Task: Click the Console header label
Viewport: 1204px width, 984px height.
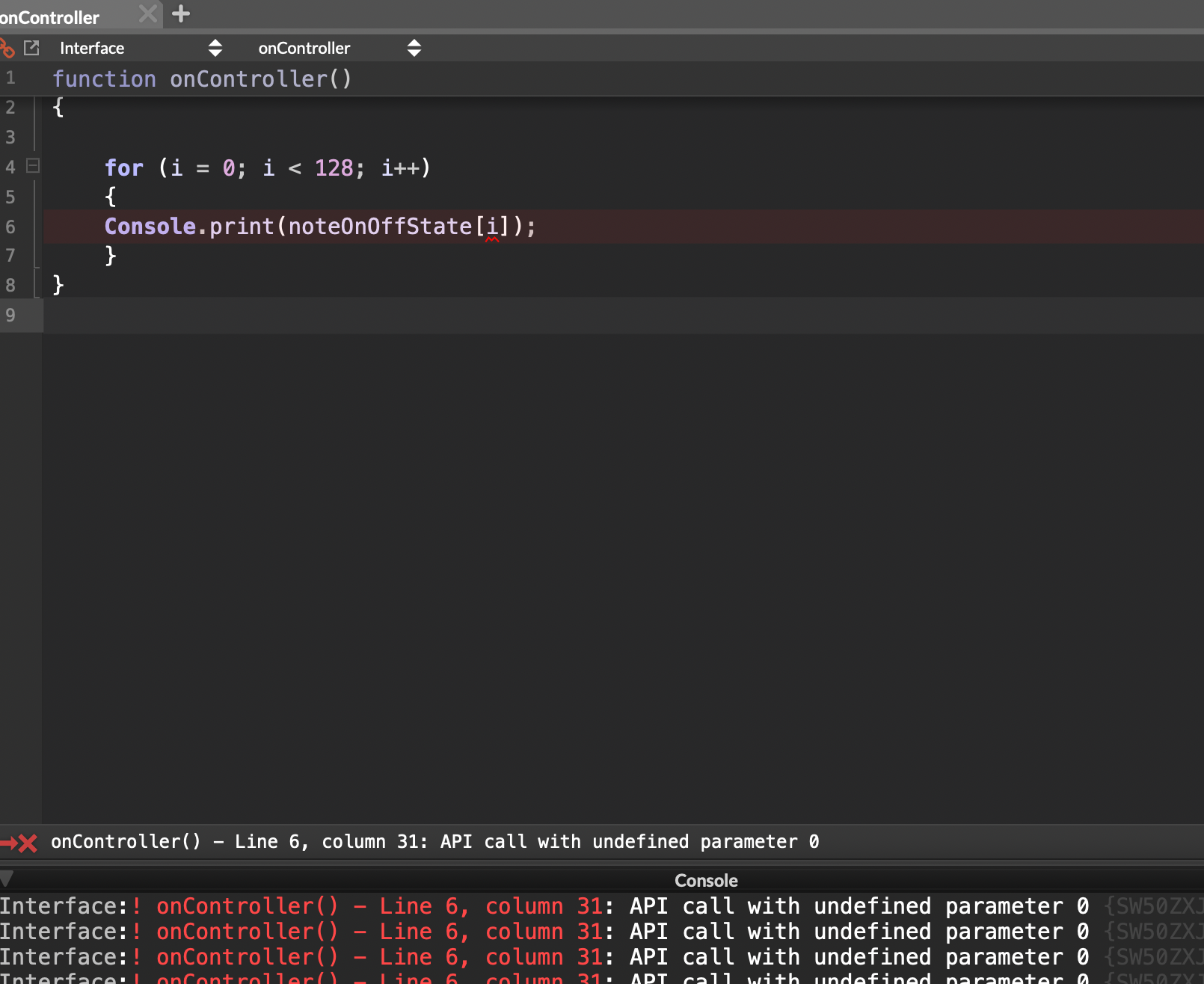Action: pos(706,880)
